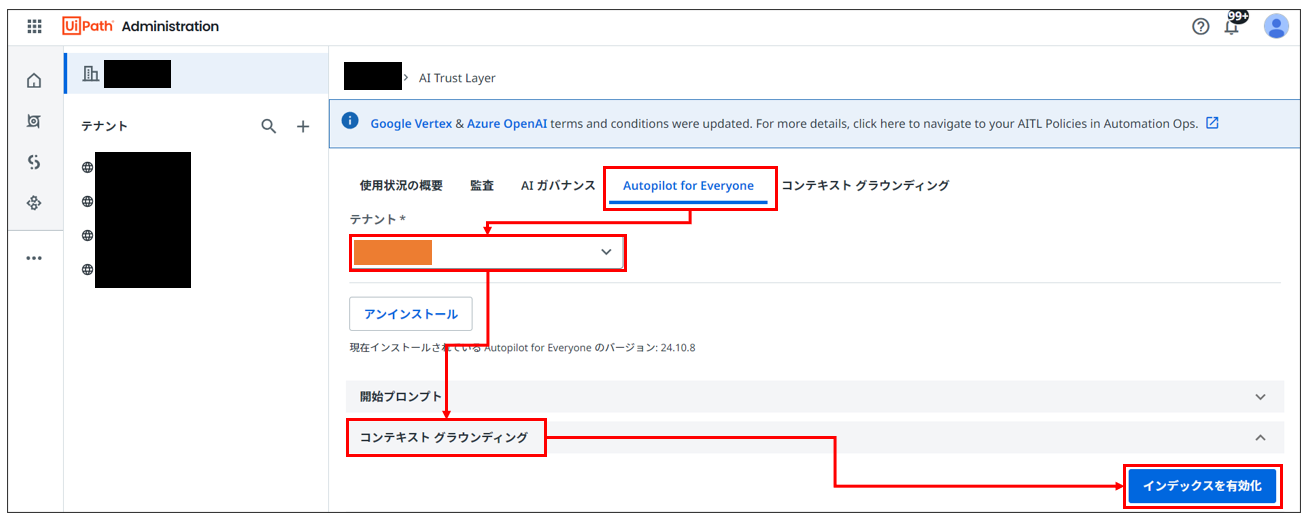The image size is (1308, 523).
Task: Search tenants with magnifier icon
Action: tap(268, 126)
